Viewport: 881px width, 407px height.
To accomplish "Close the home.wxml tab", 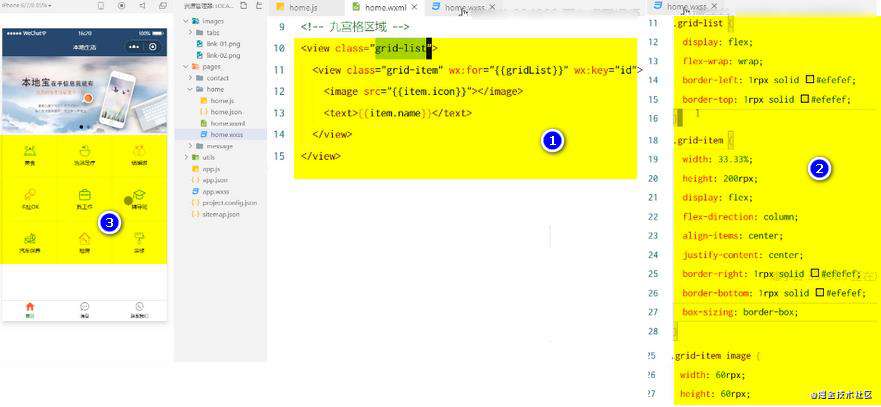I will coord(414,8).
